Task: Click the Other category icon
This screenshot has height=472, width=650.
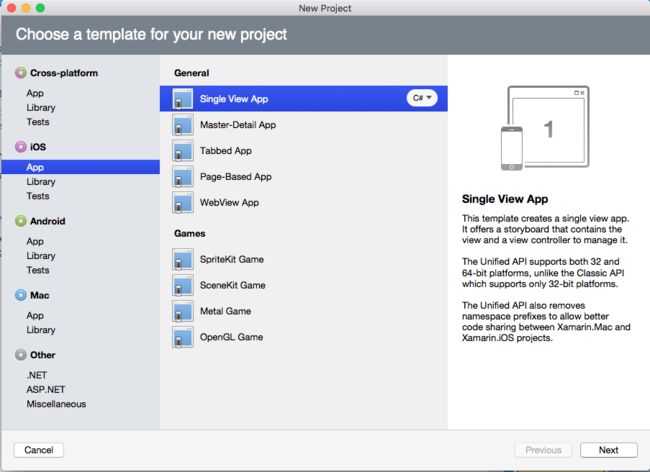Action: 21,355
